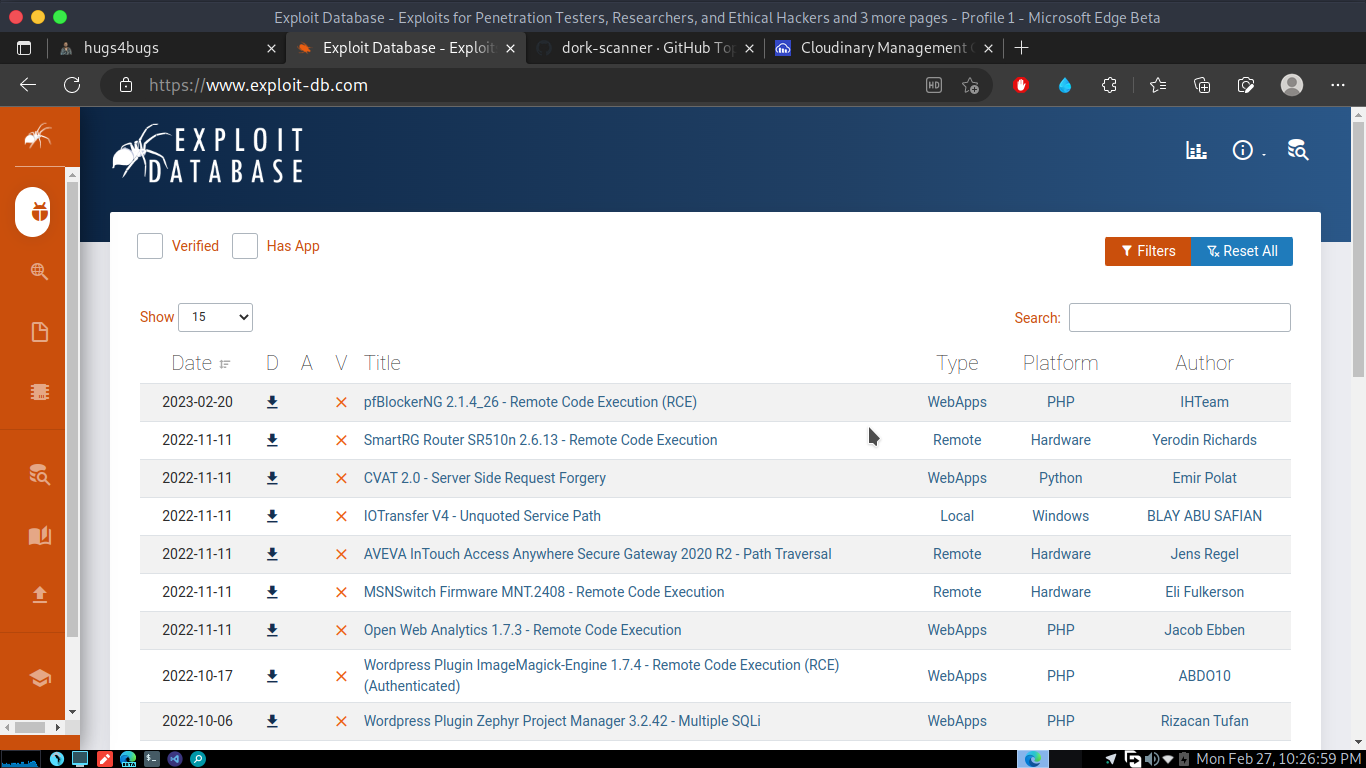Open the MSNSwitch Firmware MNT.2408 link

pyautogui.click(x=544, y=592)
